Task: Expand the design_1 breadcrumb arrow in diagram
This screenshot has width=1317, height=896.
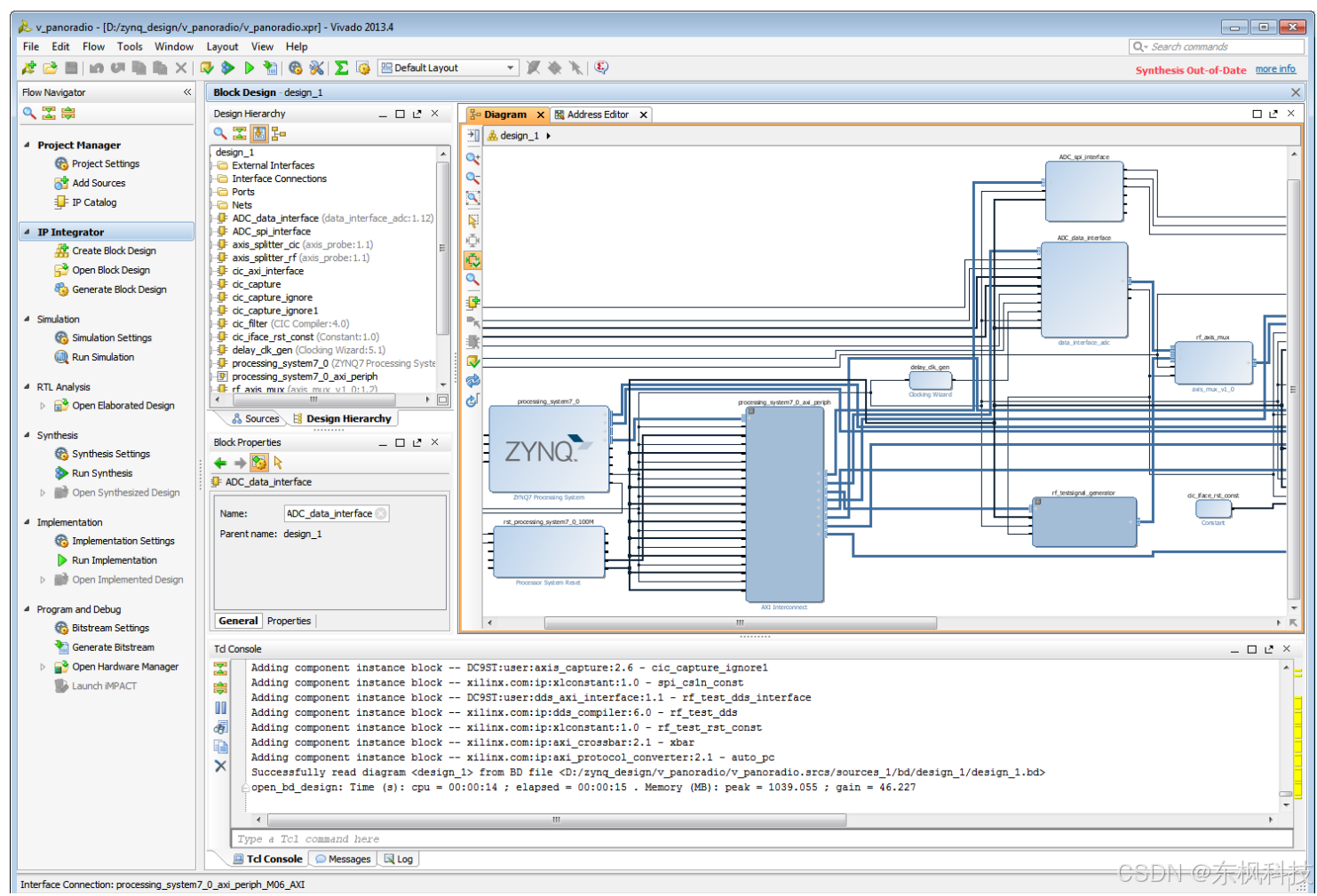Action: pyautogui.click(x=549, y=136)
